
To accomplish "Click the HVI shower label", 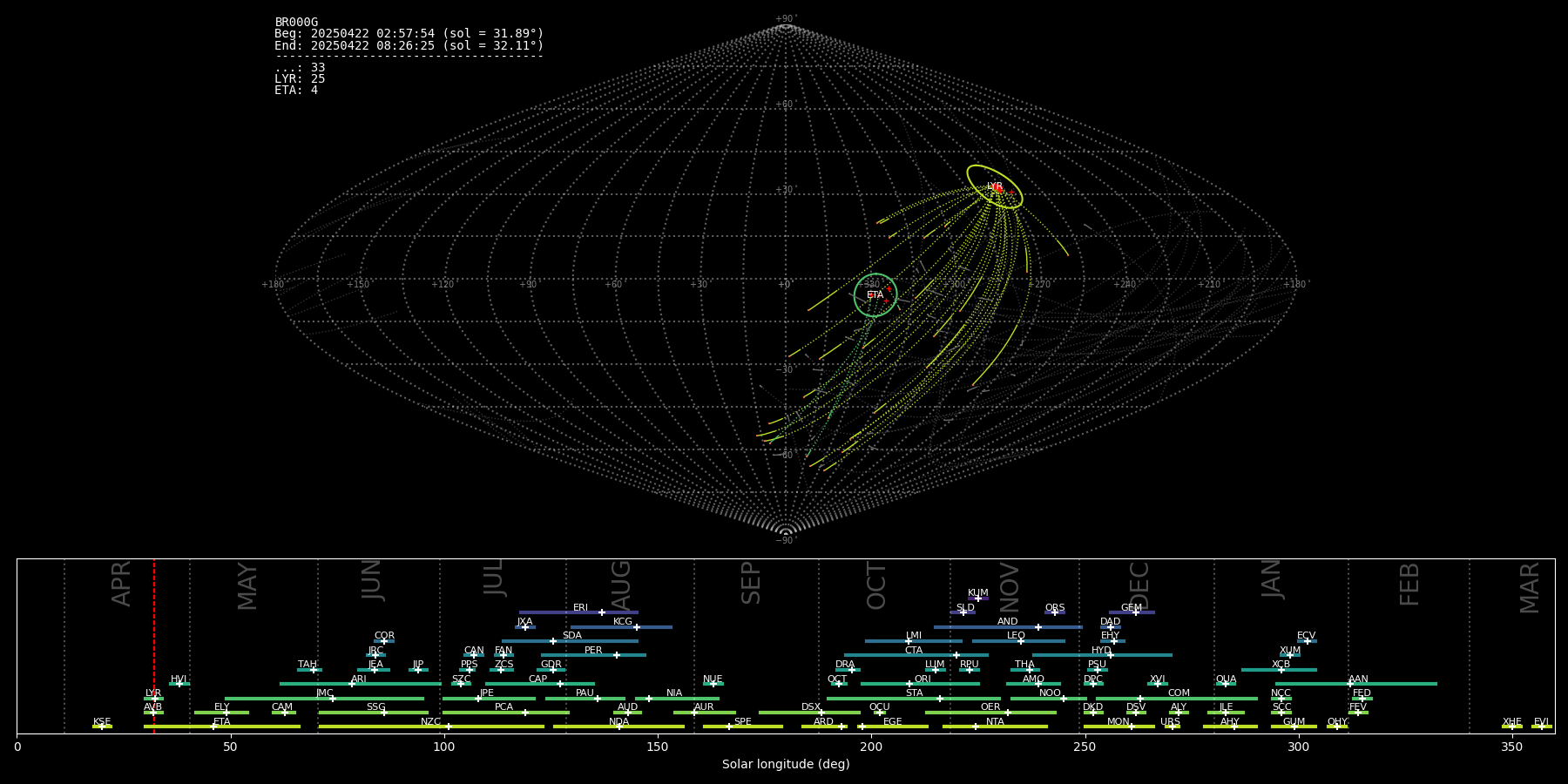I will pos(179,679).
